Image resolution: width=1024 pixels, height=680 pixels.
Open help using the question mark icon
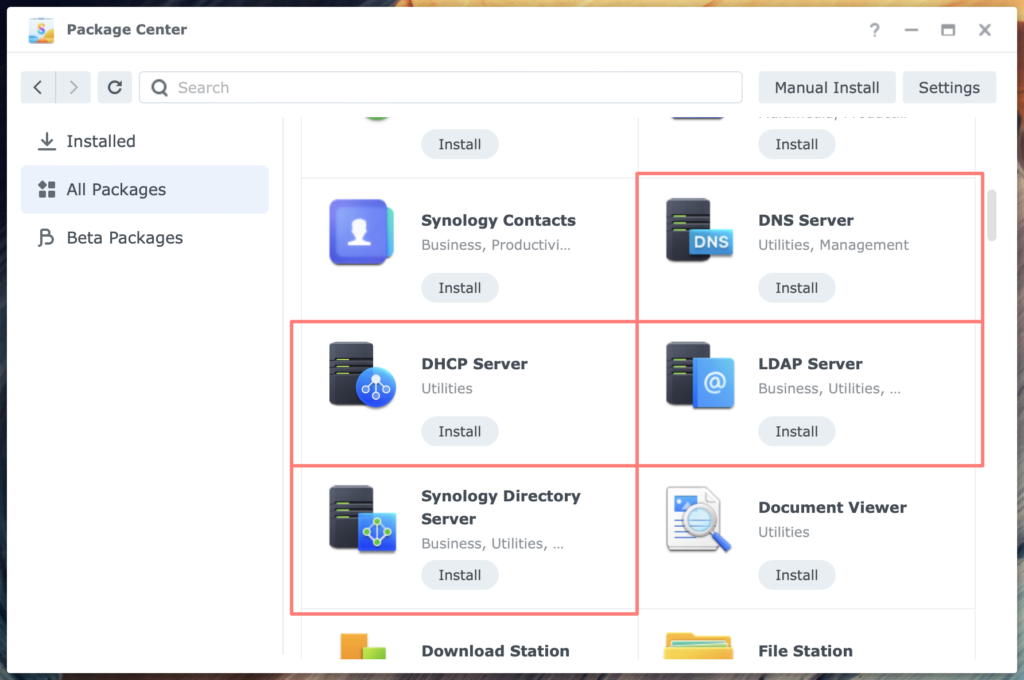[874, 30]
